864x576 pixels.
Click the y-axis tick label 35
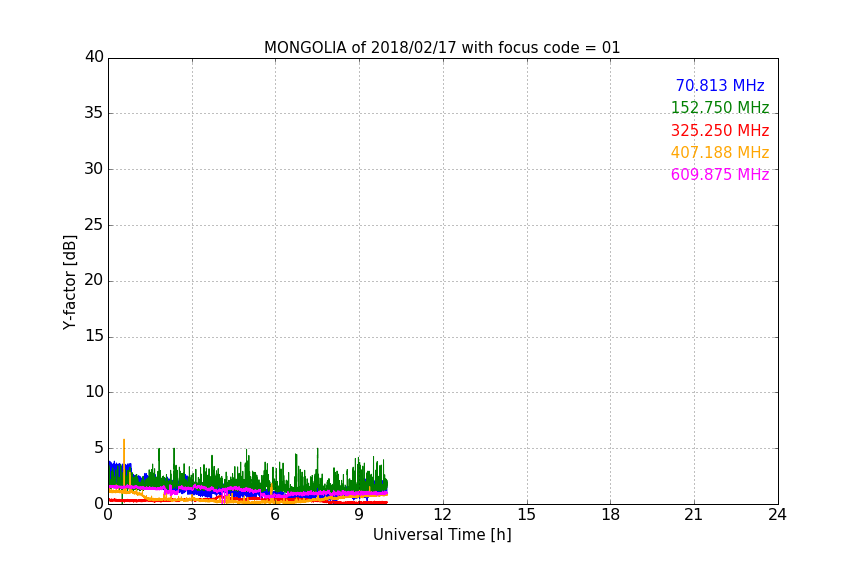tap(94, 113)
